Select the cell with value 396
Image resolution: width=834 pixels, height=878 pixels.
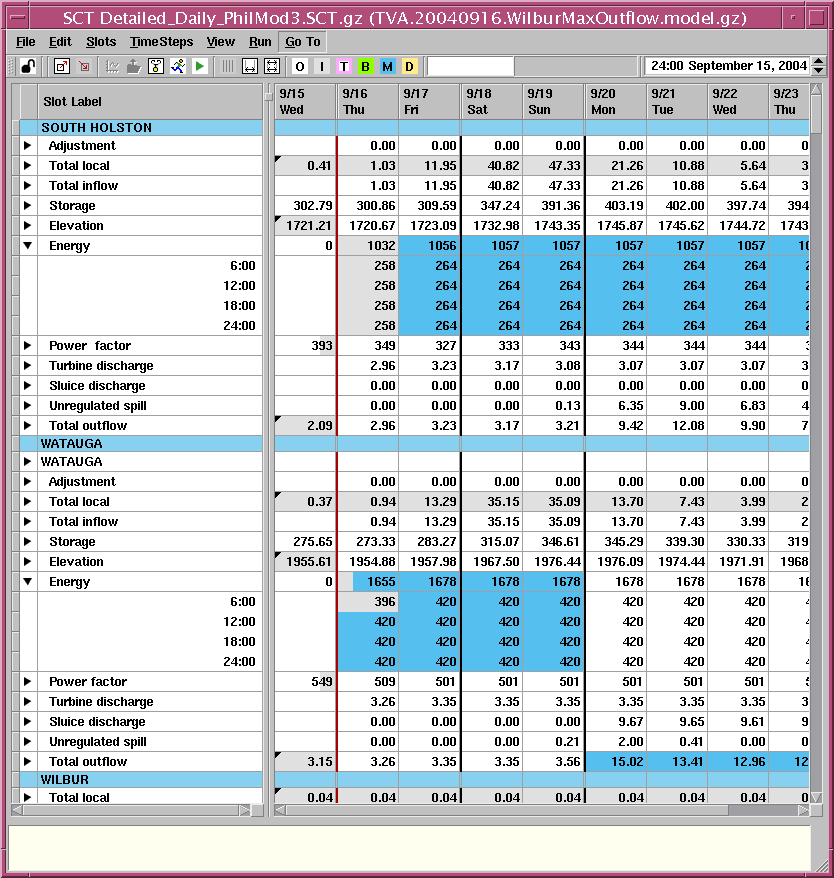pos(367,602)
